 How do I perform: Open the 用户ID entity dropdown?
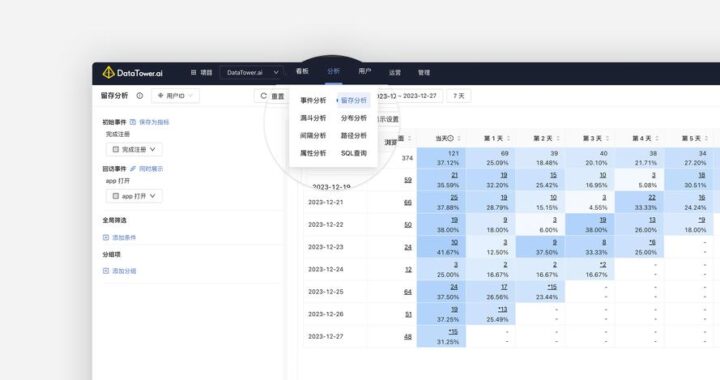click(x=175, y=95)
